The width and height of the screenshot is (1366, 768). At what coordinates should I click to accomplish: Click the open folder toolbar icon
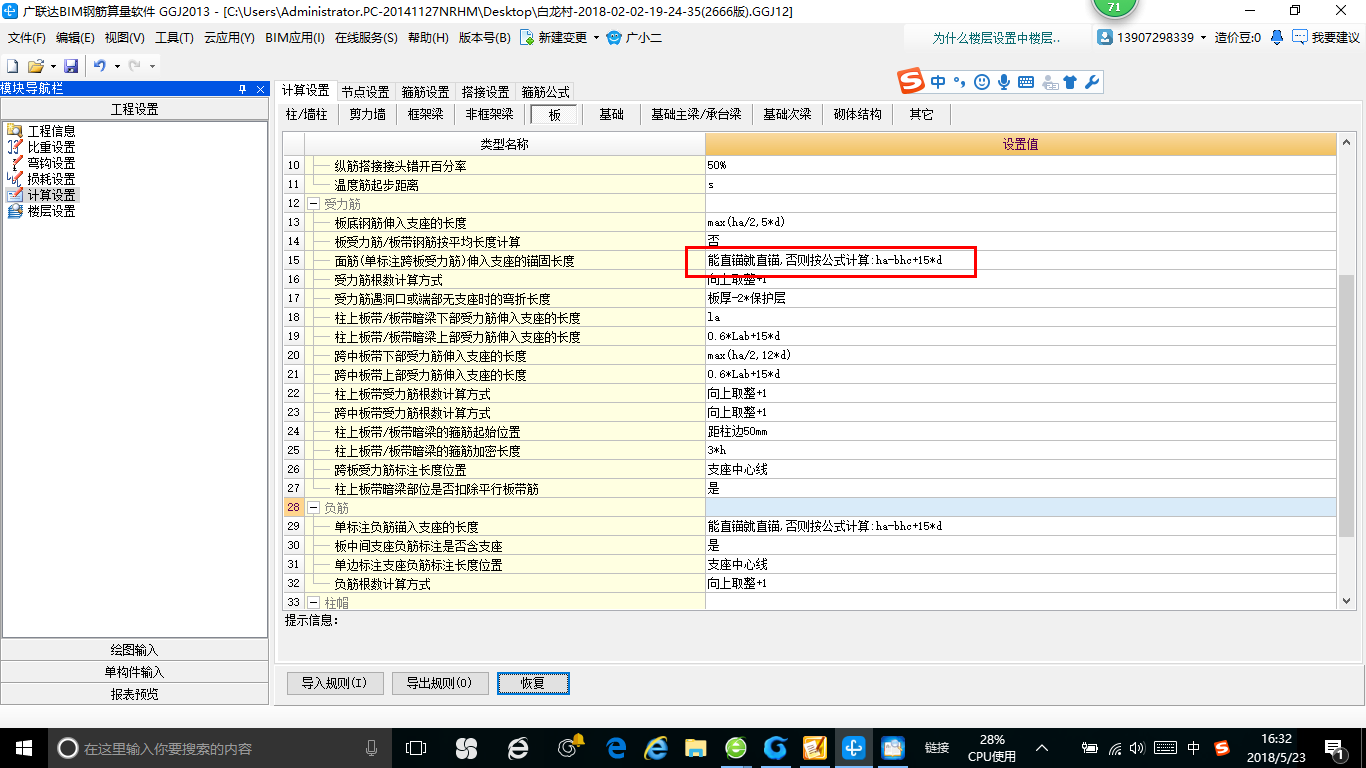35,66
